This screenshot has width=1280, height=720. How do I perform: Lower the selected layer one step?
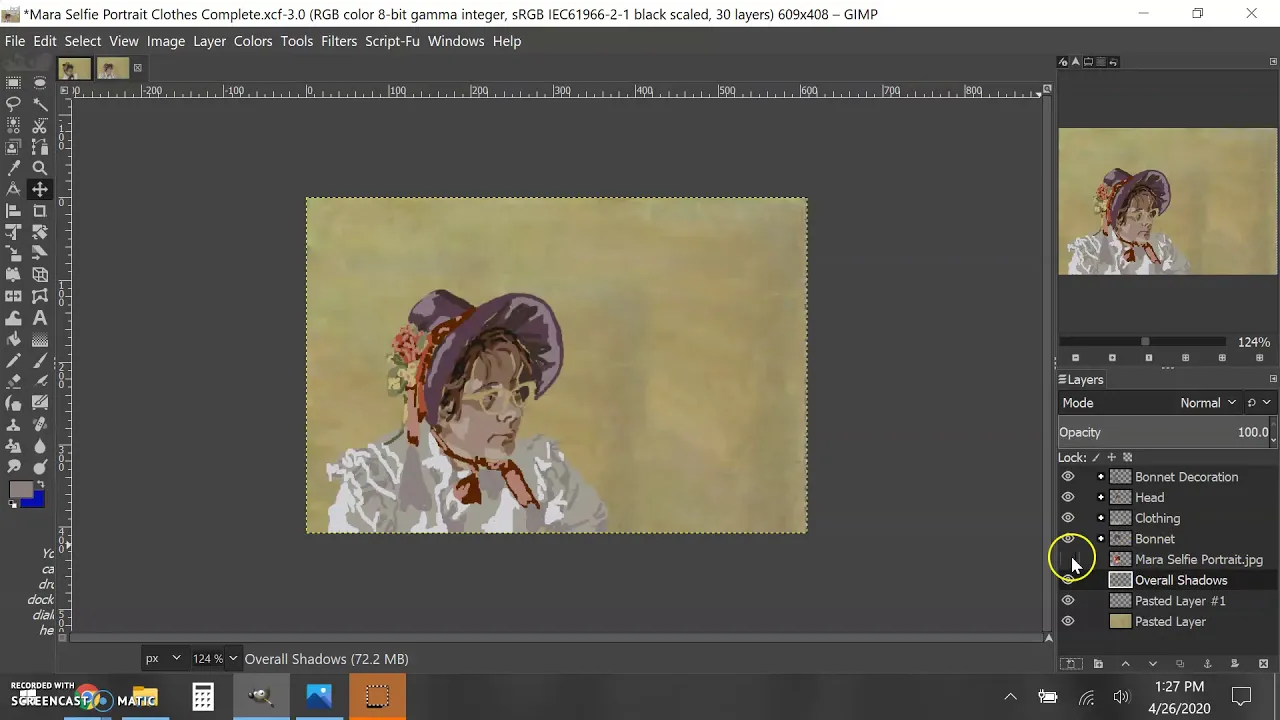(1152, 664)
